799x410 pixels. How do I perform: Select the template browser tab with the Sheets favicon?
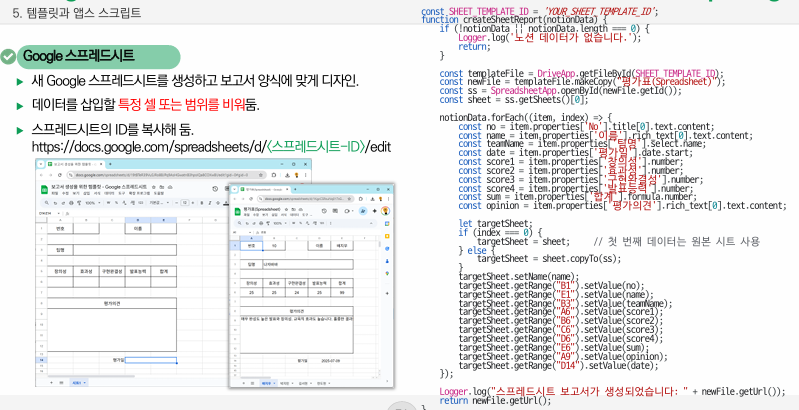pos(75,164)
